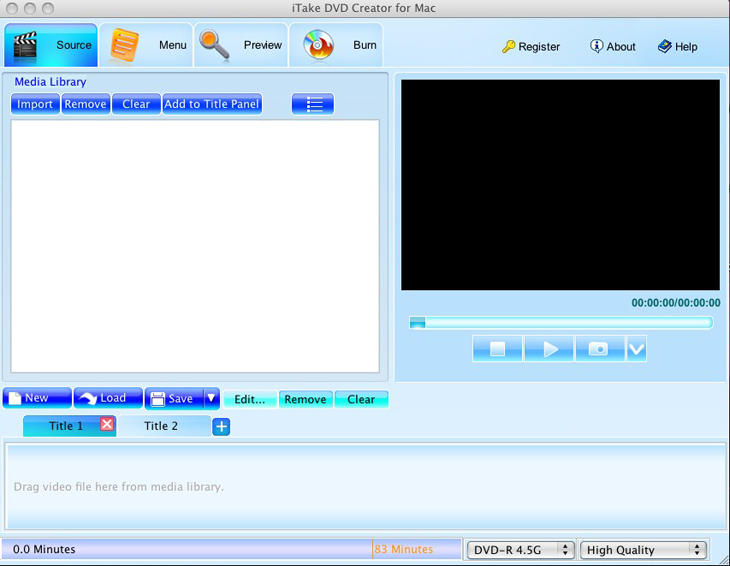Open the Save dropdown arrow
This screenshot has width=730, height=566.
211,399
